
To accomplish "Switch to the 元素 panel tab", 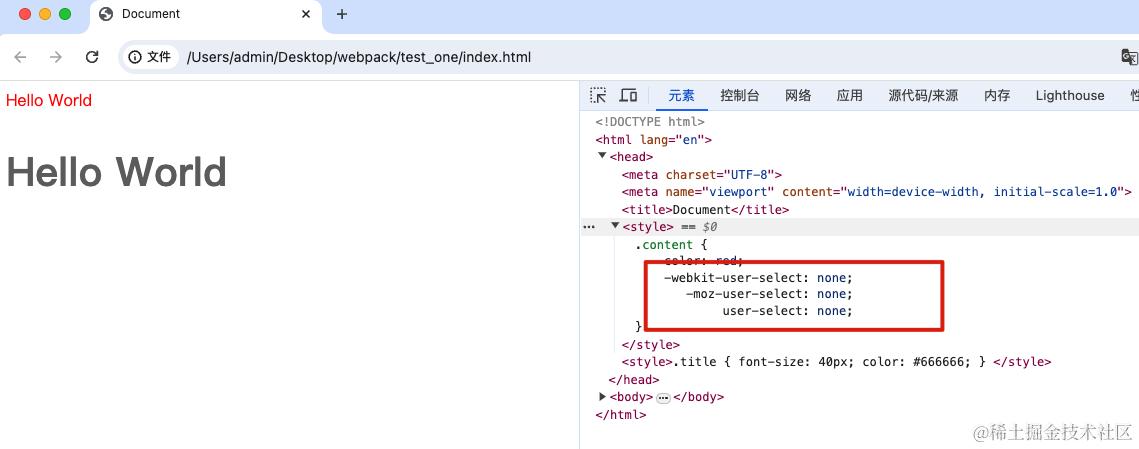I will pyautogui.click(x=681, y=96).
